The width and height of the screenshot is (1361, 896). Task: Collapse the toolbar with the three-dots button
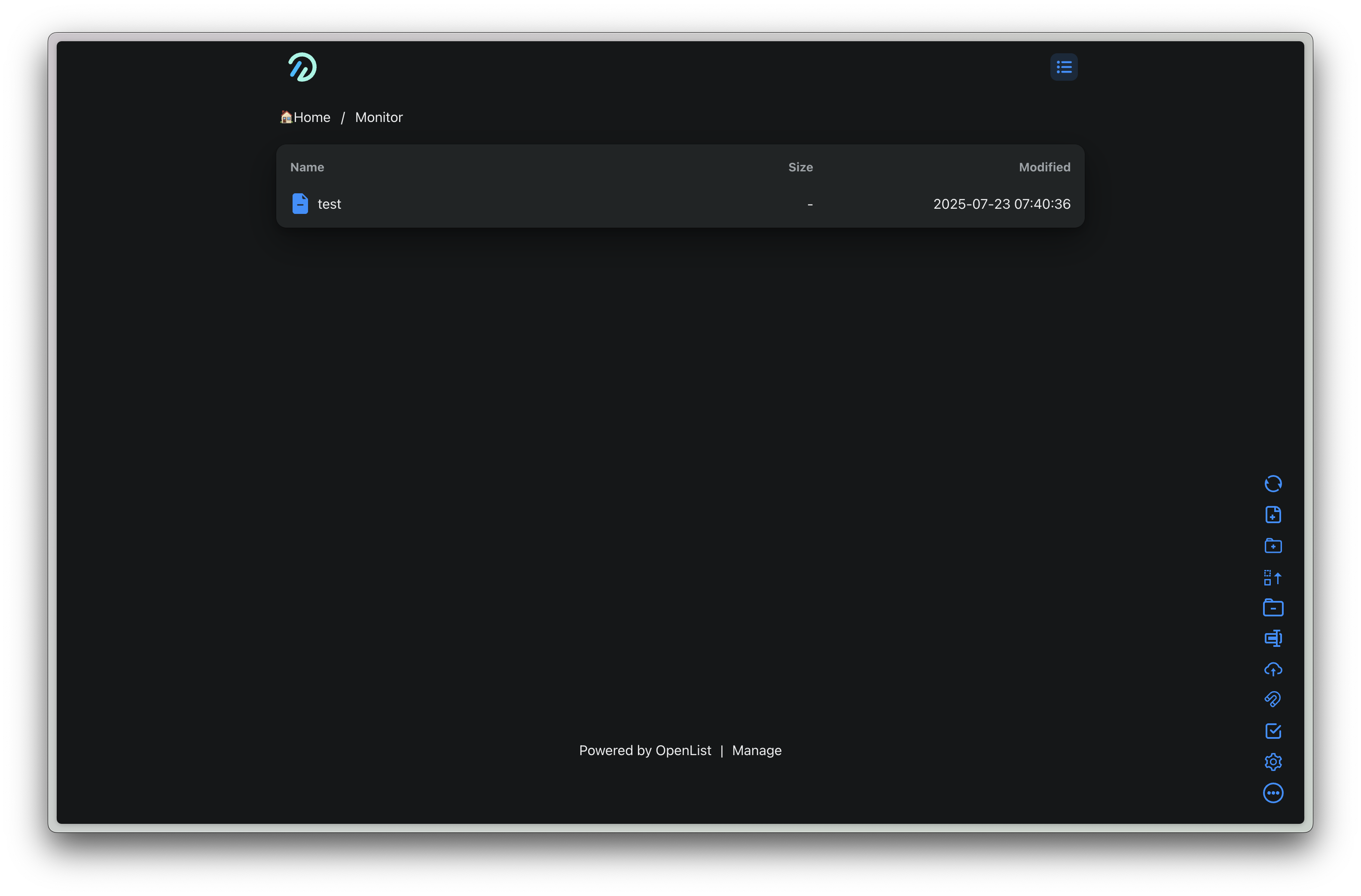tap(1273, 793)
